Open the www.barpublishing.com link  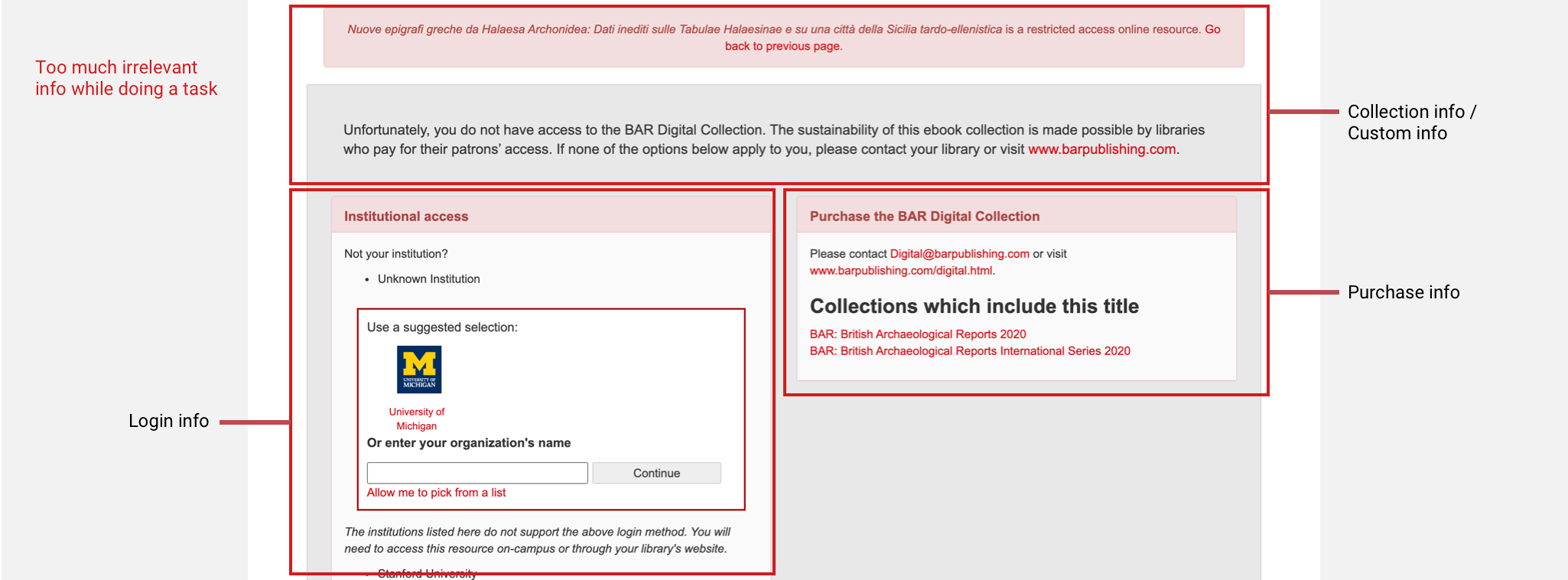(x=1101, y=149)
